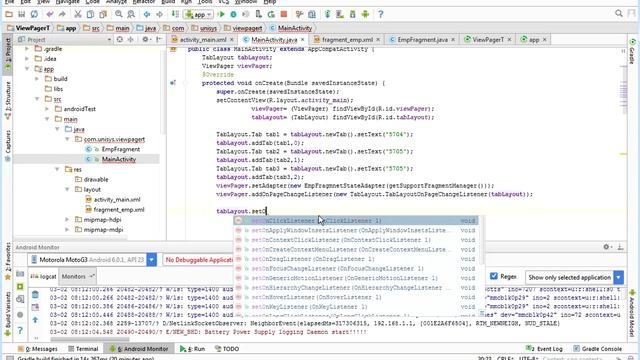Image resolution: width=640 pixels, height=360 pixels.
Task: Collapse the res folder
Action: (x=57, y=169)
